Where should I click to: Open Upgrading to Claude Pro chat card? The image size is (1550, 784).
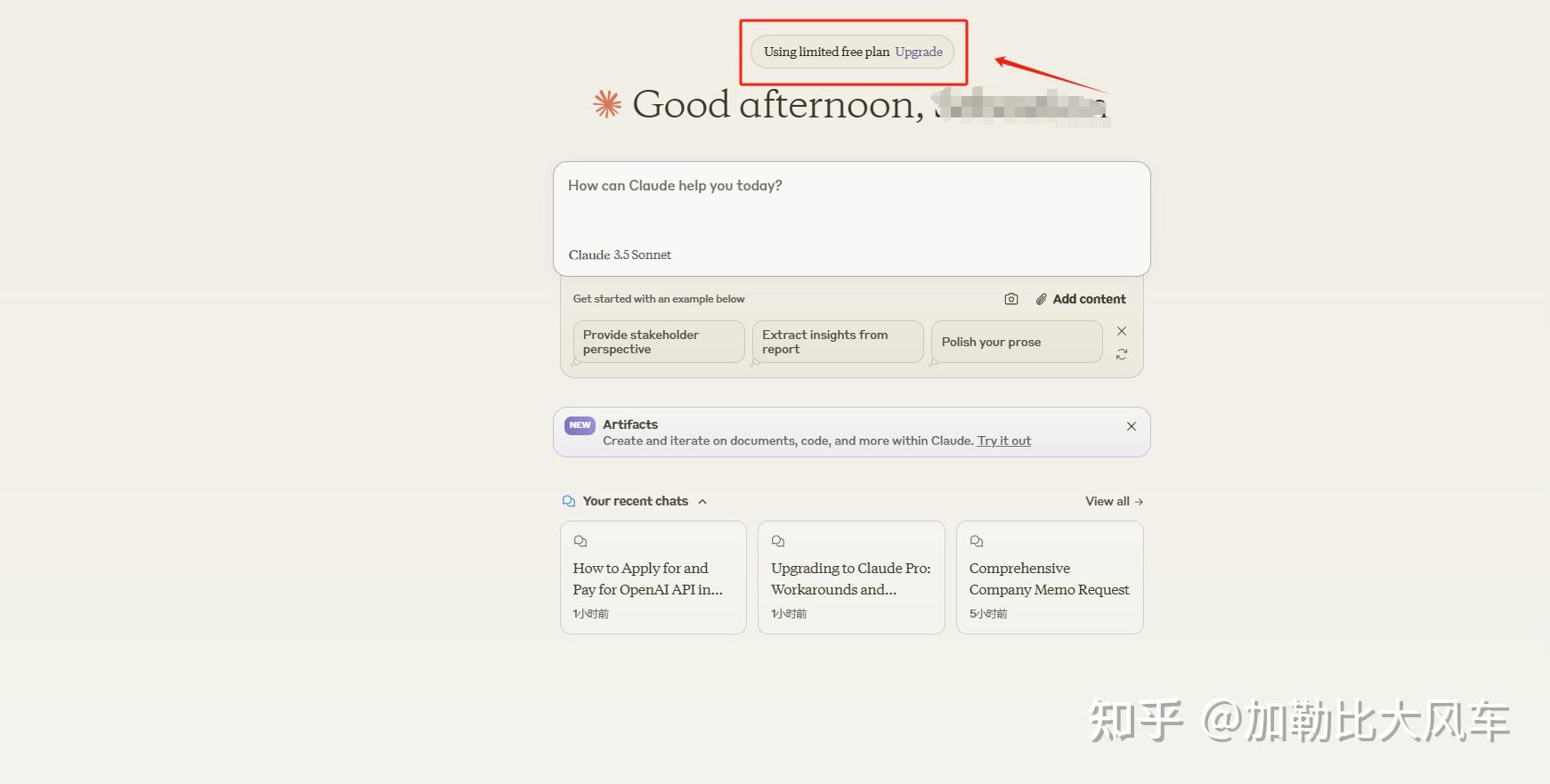point(851,578)
